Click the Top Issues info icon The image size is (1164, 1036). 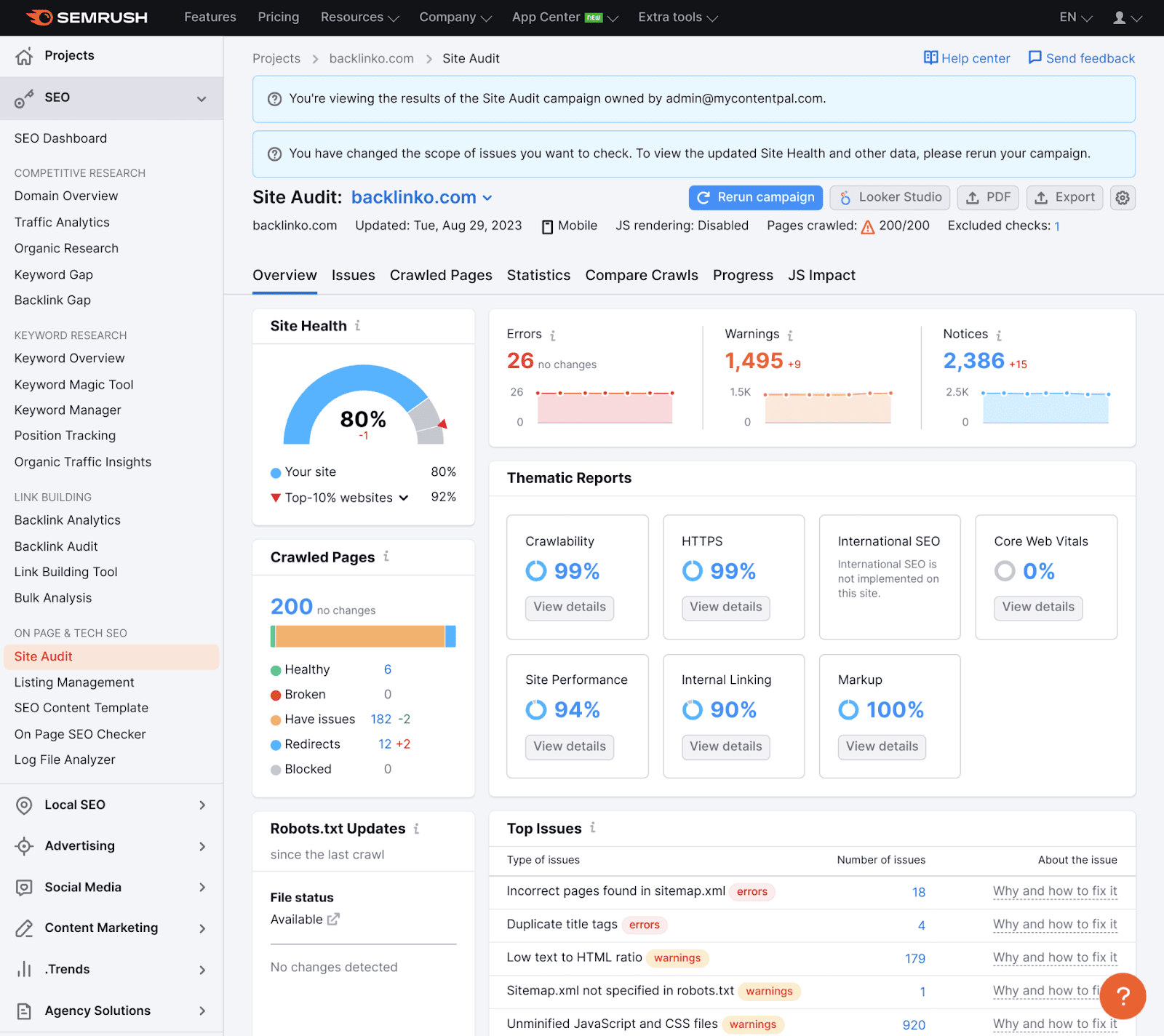(x=593, y=828)
